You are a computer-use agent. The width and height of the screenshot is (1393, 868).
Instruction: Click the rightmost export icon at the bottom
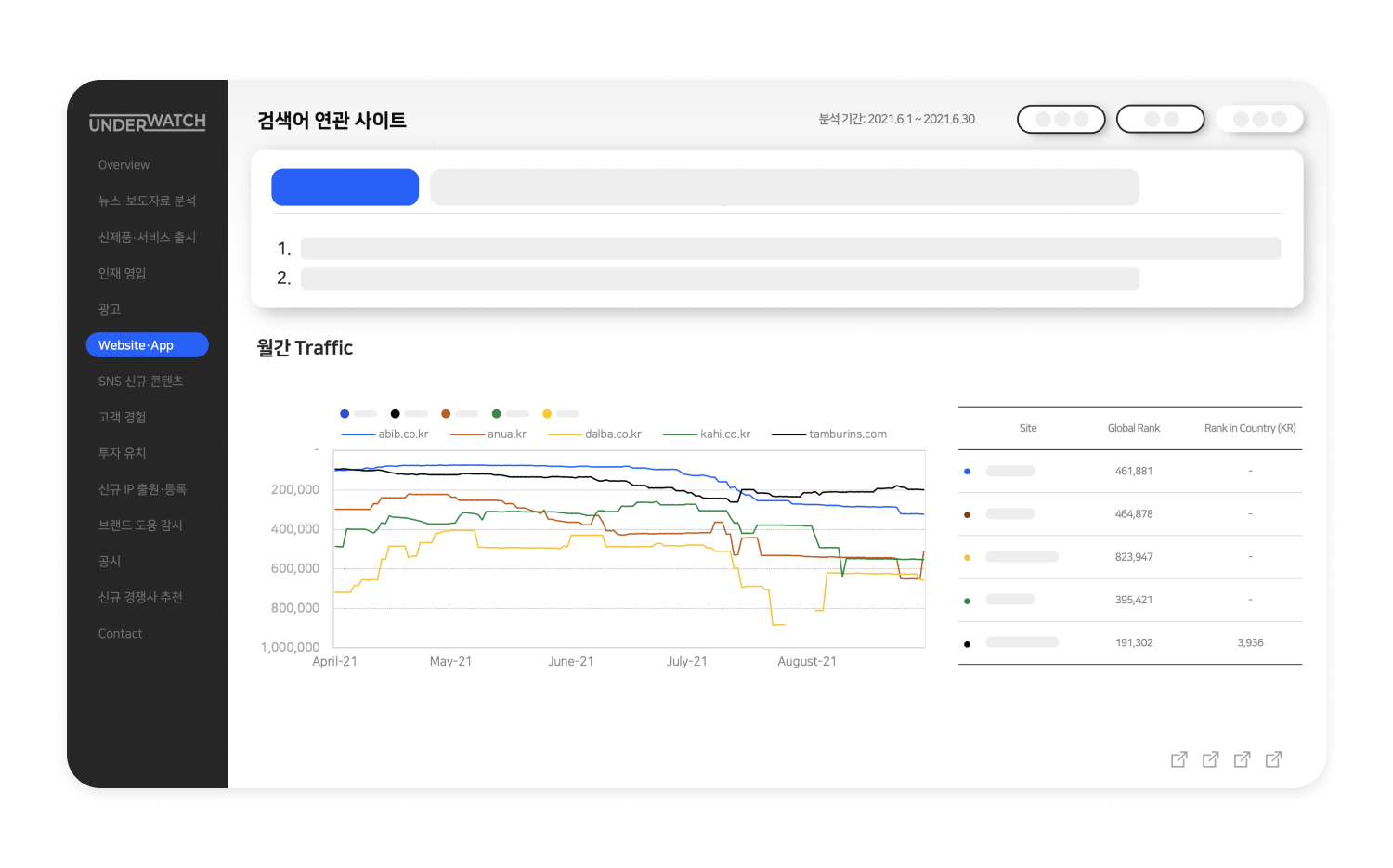click(1273, 759)
